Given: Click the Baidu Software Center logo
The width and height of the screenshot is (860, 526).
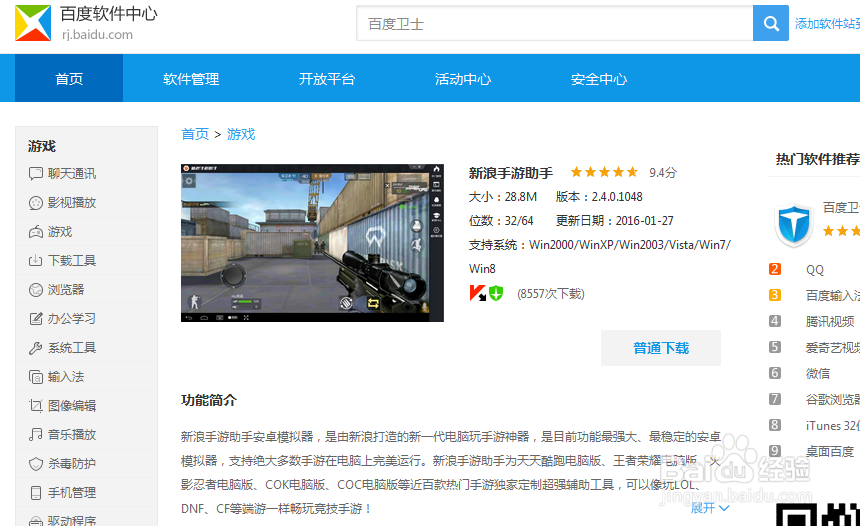Looking at the screenshot, I should coord(33,23).
